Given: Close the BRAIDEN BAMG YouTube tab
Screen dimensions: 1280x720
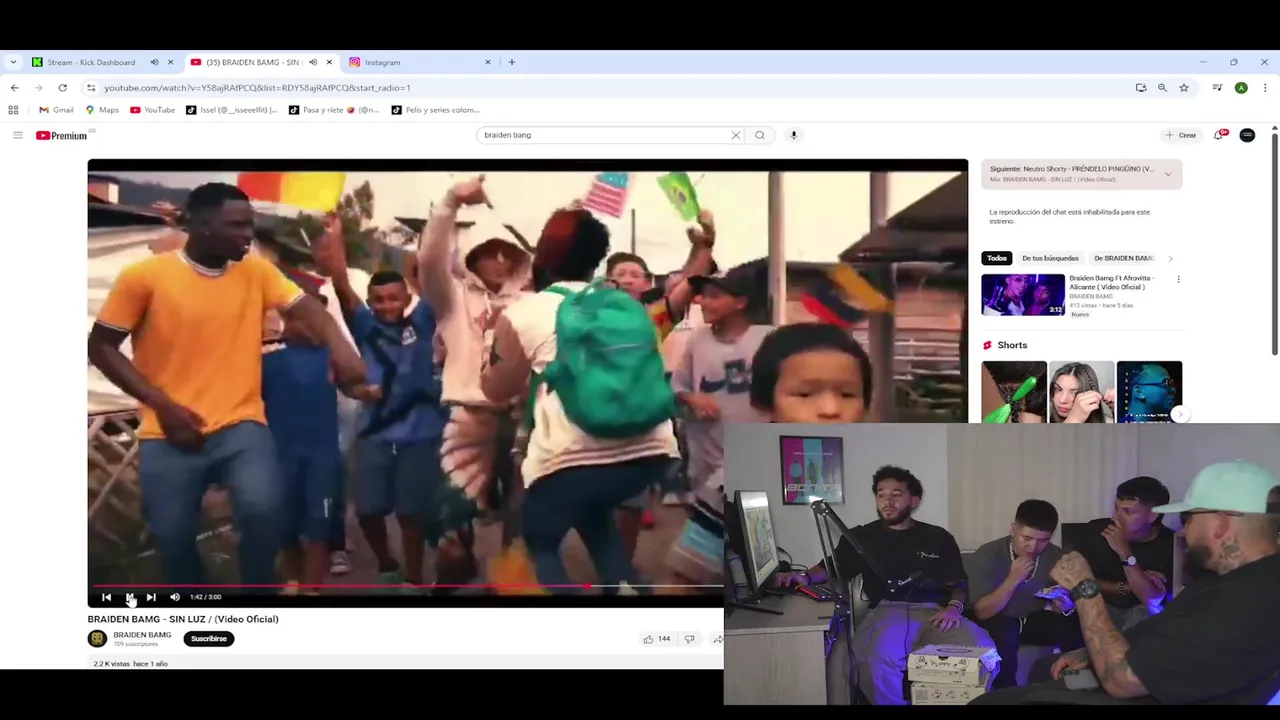Looking at the screenshot, I should click(x=329, y=62).
